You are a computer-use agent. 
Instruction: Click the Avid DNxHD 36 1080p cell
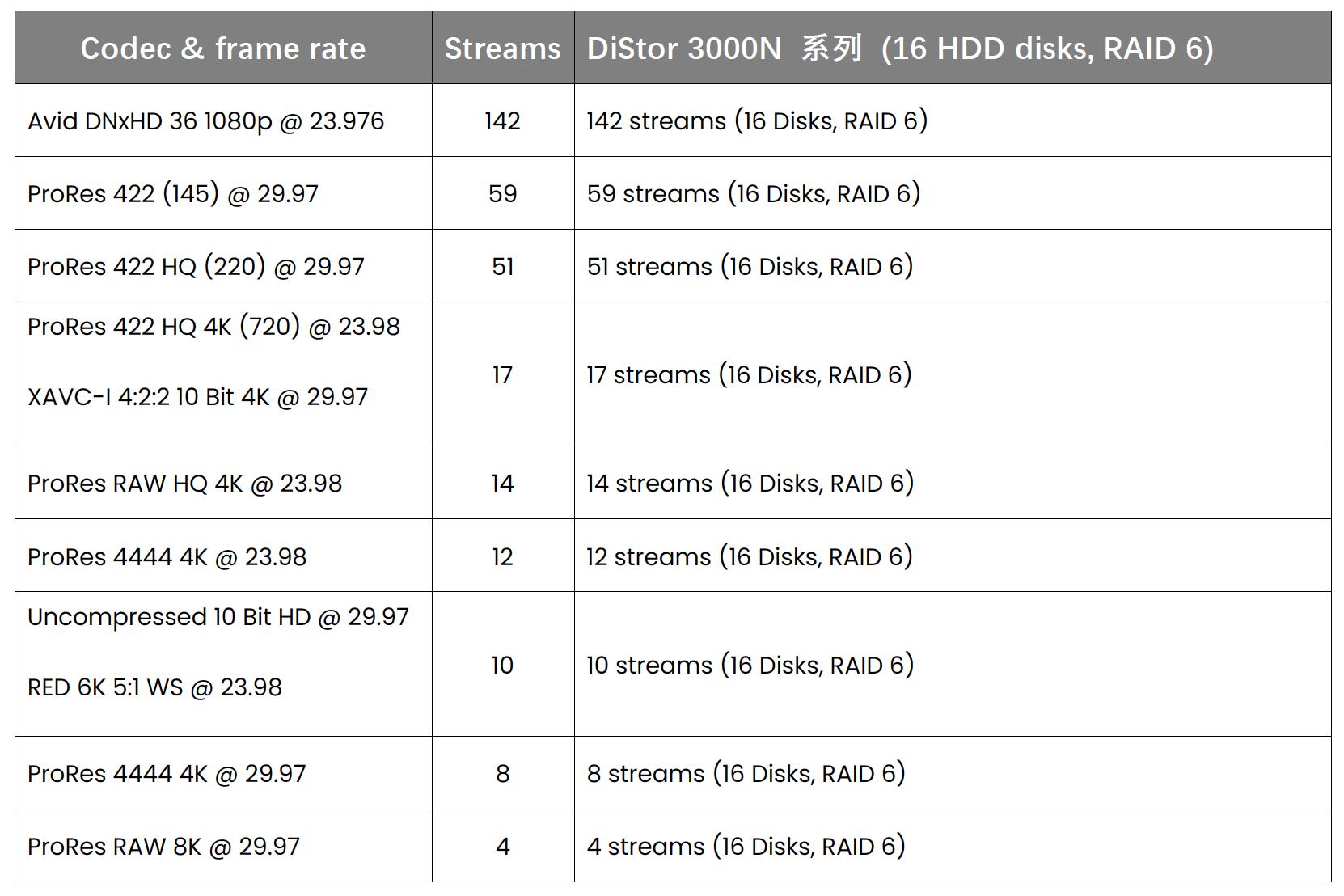[206, 121]
